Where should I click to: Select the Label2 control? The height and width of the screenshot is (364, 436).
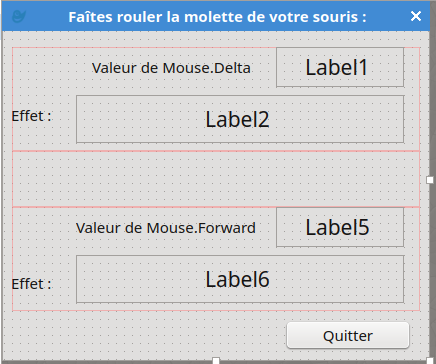240,119
